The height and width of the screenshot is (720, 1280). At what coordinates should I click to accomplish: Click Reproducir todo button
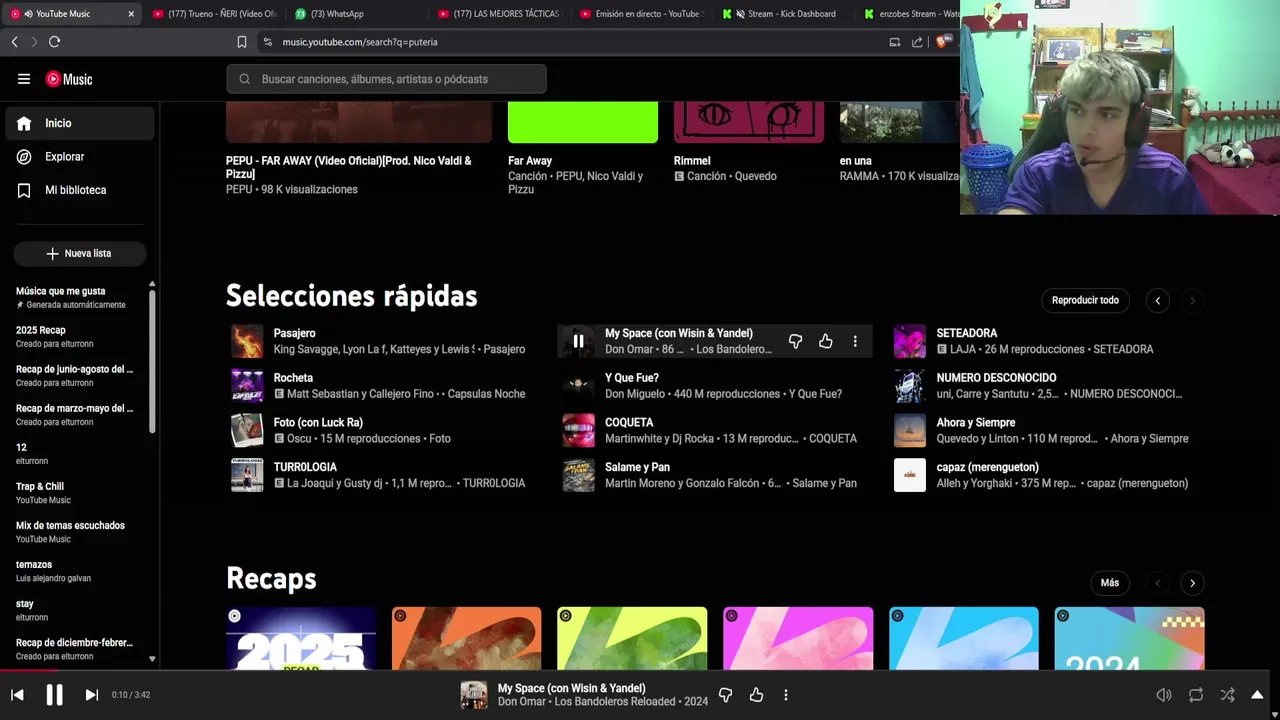(x=1085, y=300)
